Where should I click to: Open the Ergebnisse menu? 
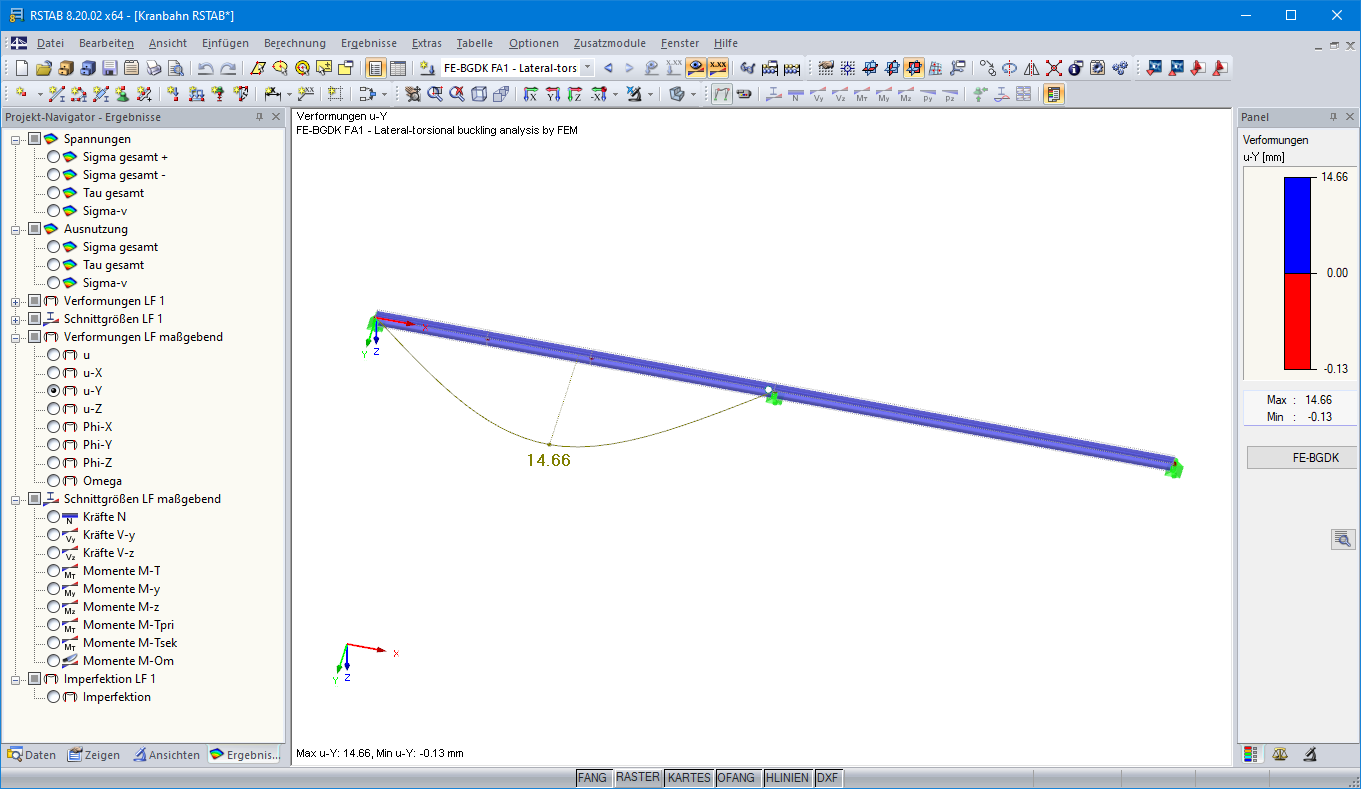click(369, 43)
